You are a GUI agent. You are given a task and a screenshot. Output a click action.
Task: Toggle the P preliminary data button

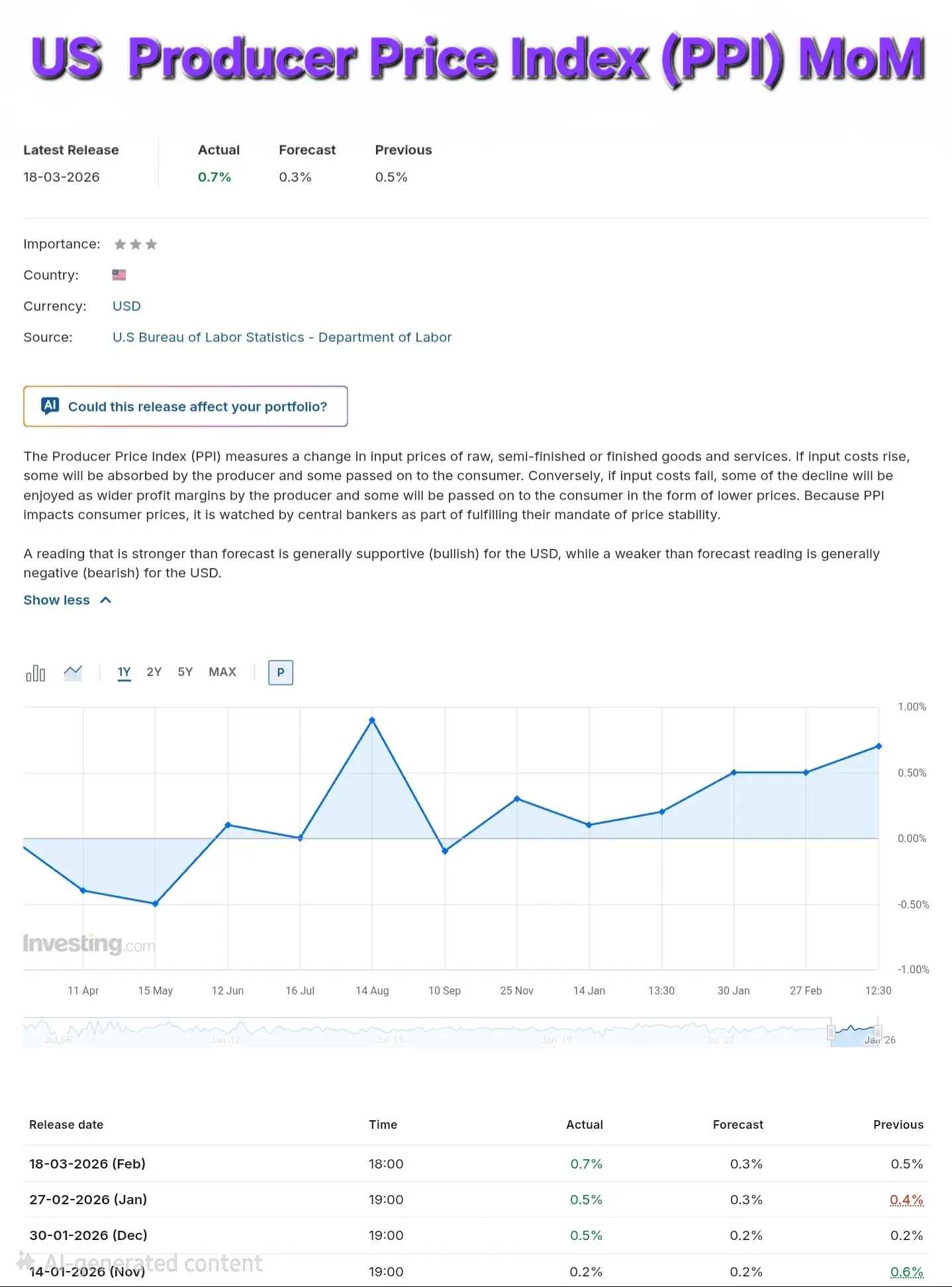(281, 673)
